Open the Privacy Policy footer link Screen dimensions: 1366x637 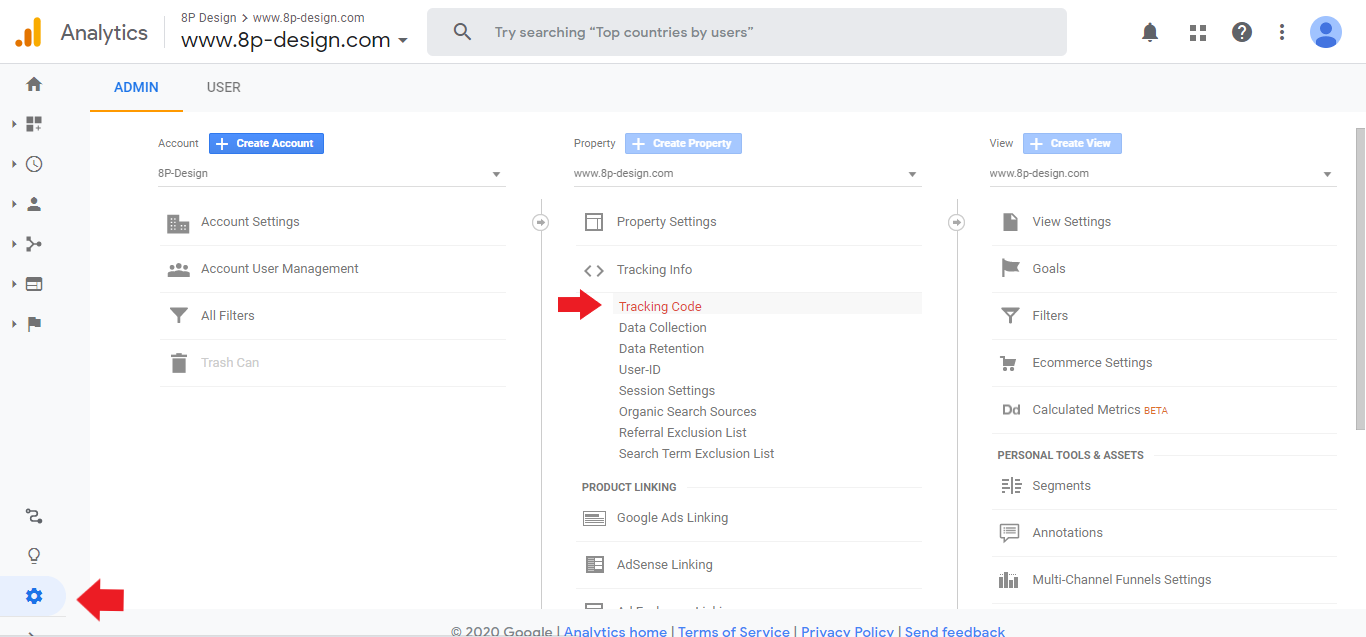point(848,631)
